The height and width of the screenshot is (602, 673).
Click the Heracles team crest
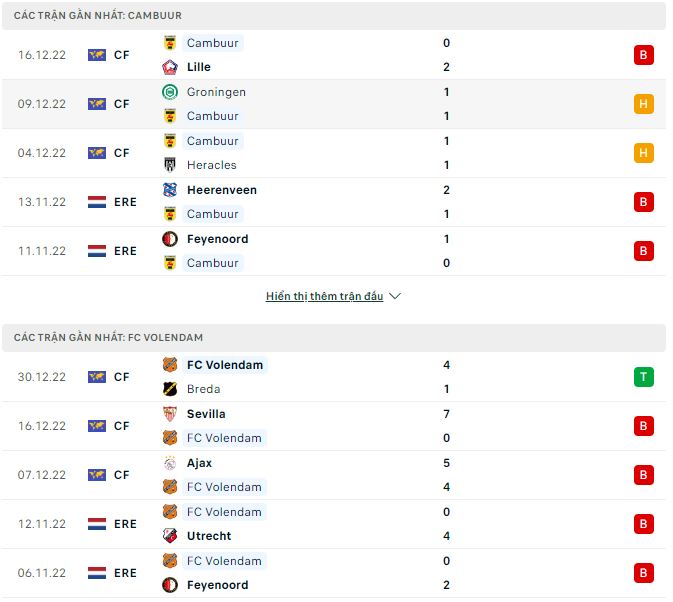(x=169, y=165)
